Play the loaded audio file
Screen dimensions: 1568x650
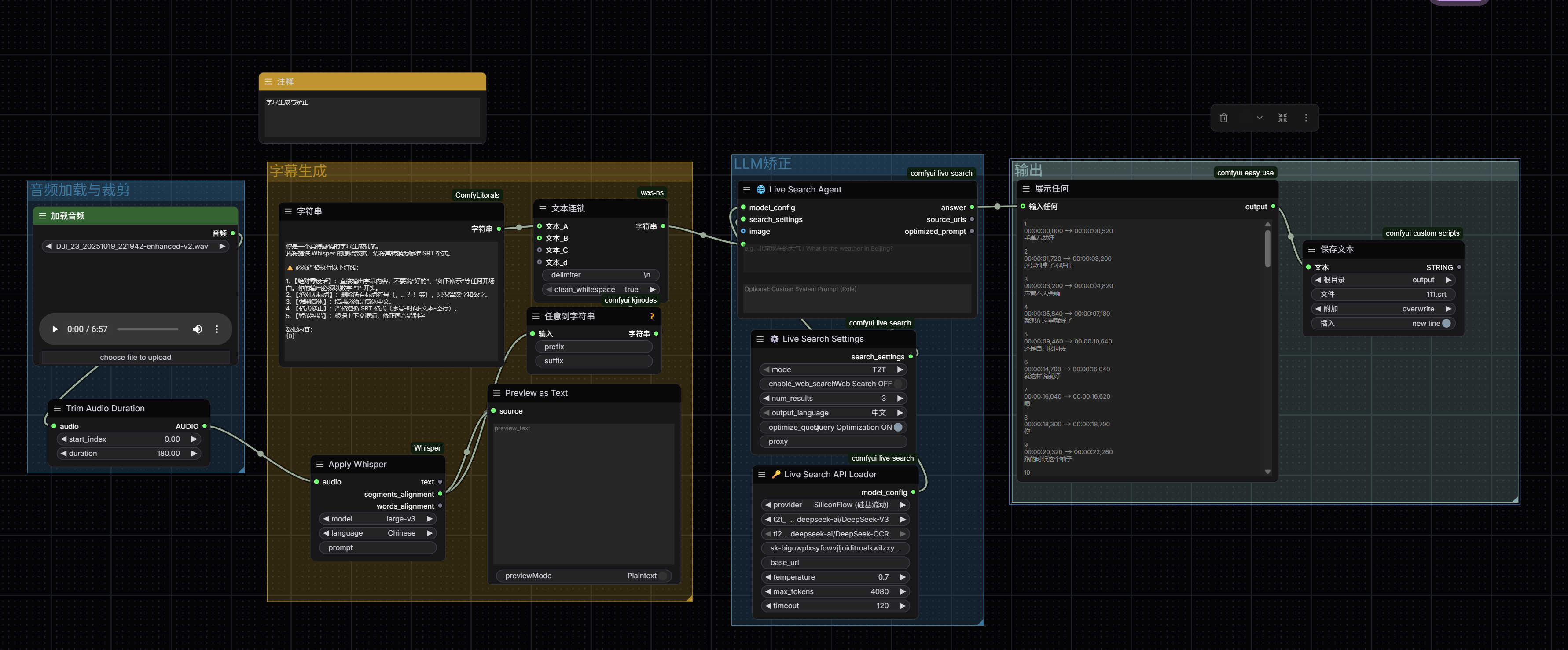(x=55, y=329)
